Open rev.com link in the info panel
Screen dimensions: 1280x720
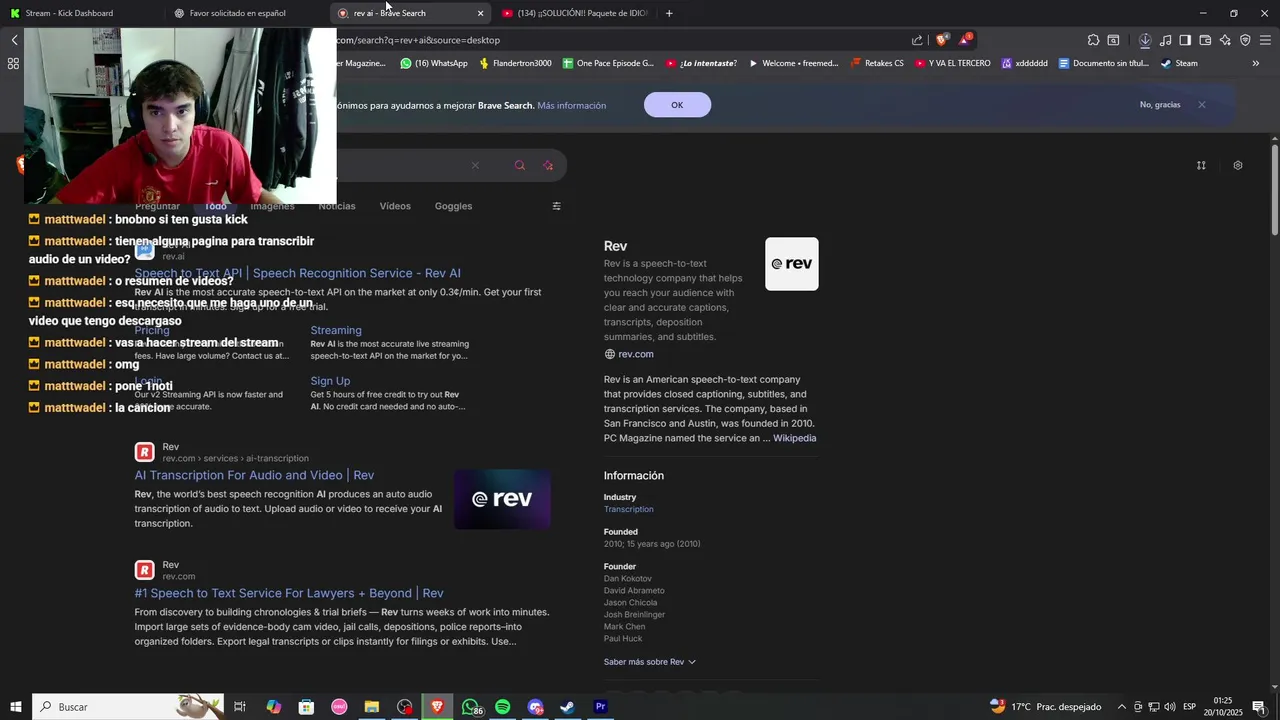click(636, 354)
